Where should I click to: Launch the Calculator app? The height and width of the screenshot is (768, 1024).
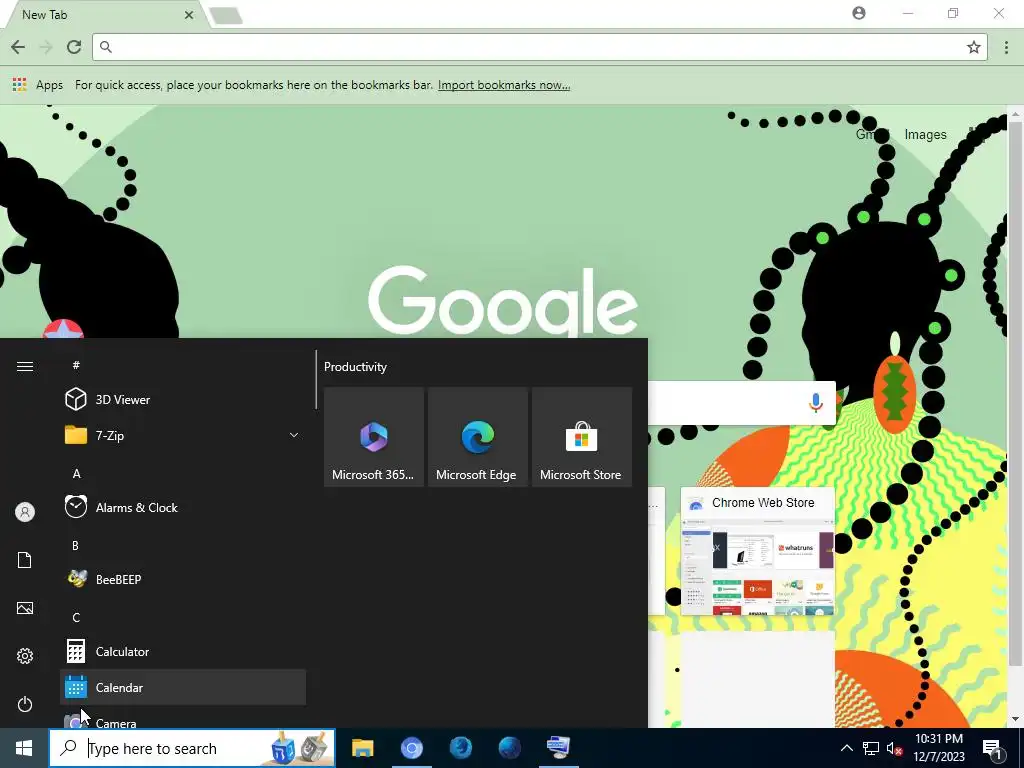coord(183,652)
